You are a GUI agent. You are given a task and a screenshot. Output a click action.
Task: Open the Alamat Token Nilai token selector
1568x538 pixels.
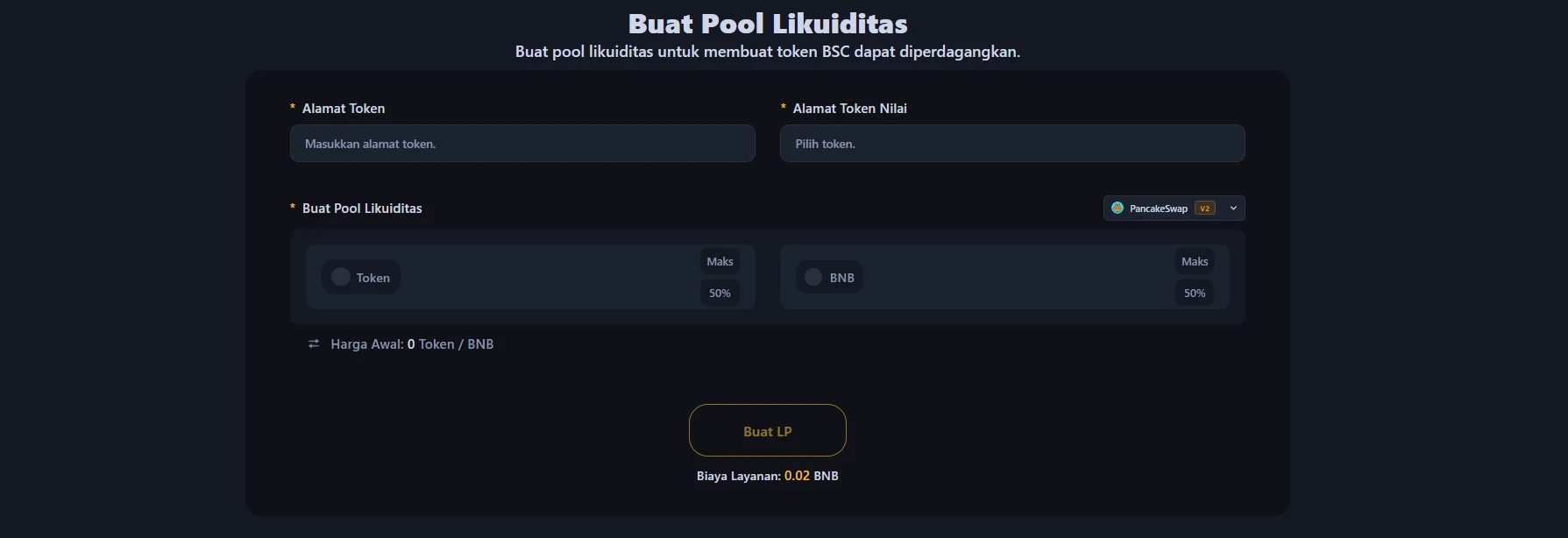coord(1011,144)
